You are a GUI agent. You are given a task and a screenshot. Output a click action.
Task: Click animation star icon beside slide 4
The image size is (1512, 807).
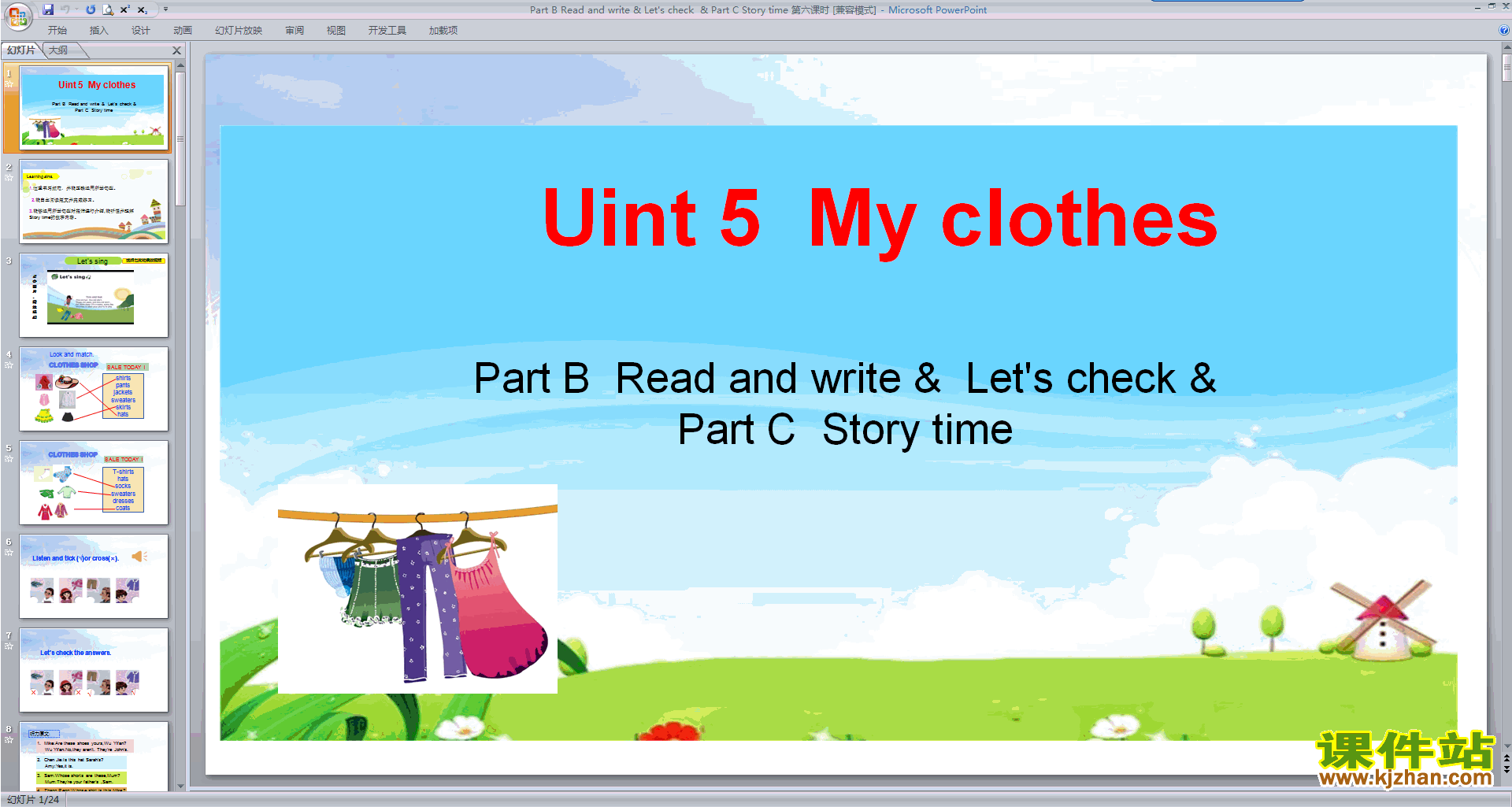point(9,365)
